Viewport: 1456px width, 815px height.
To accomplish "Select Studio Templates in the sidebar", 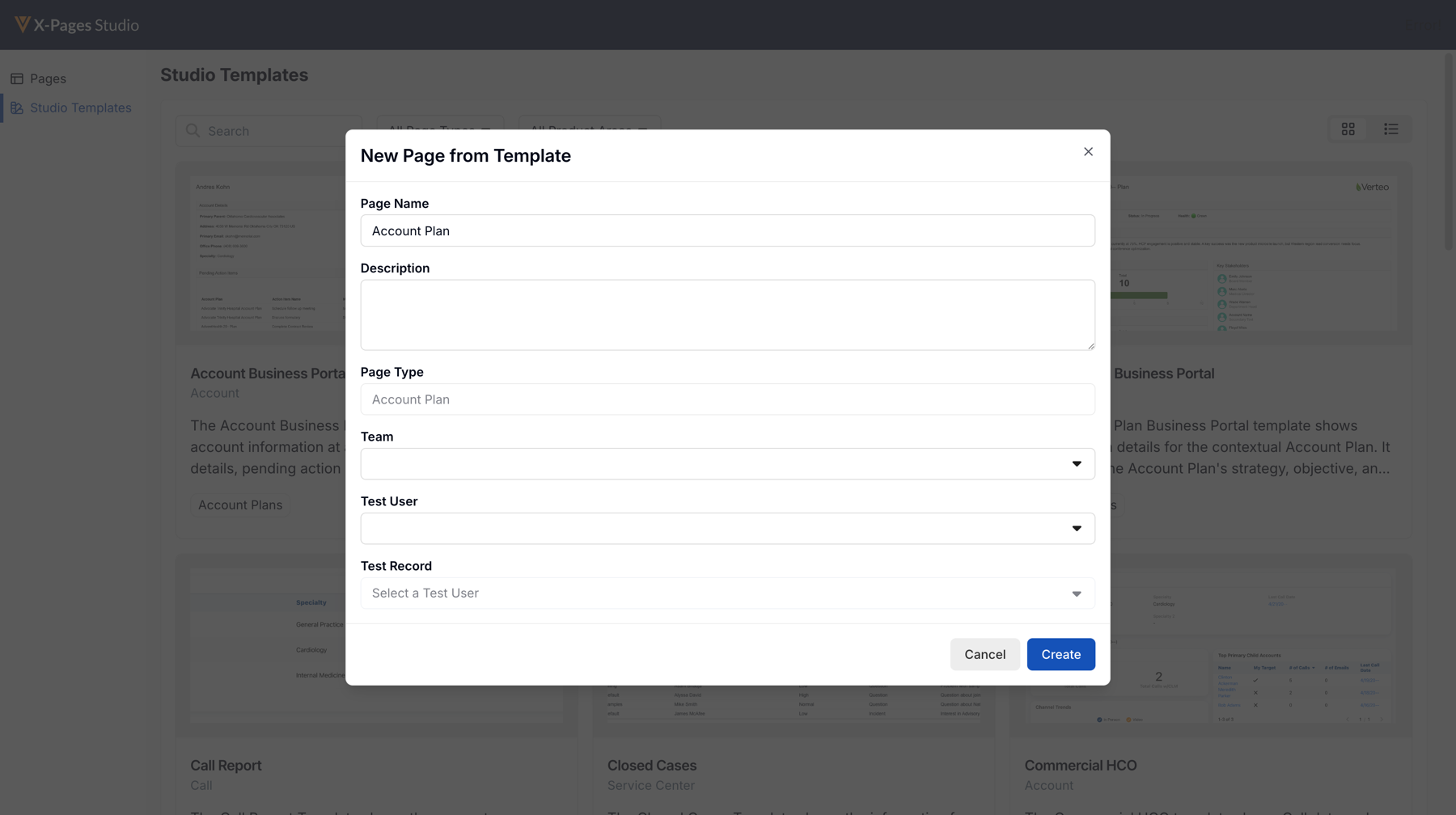I will [x=80, y=108].
